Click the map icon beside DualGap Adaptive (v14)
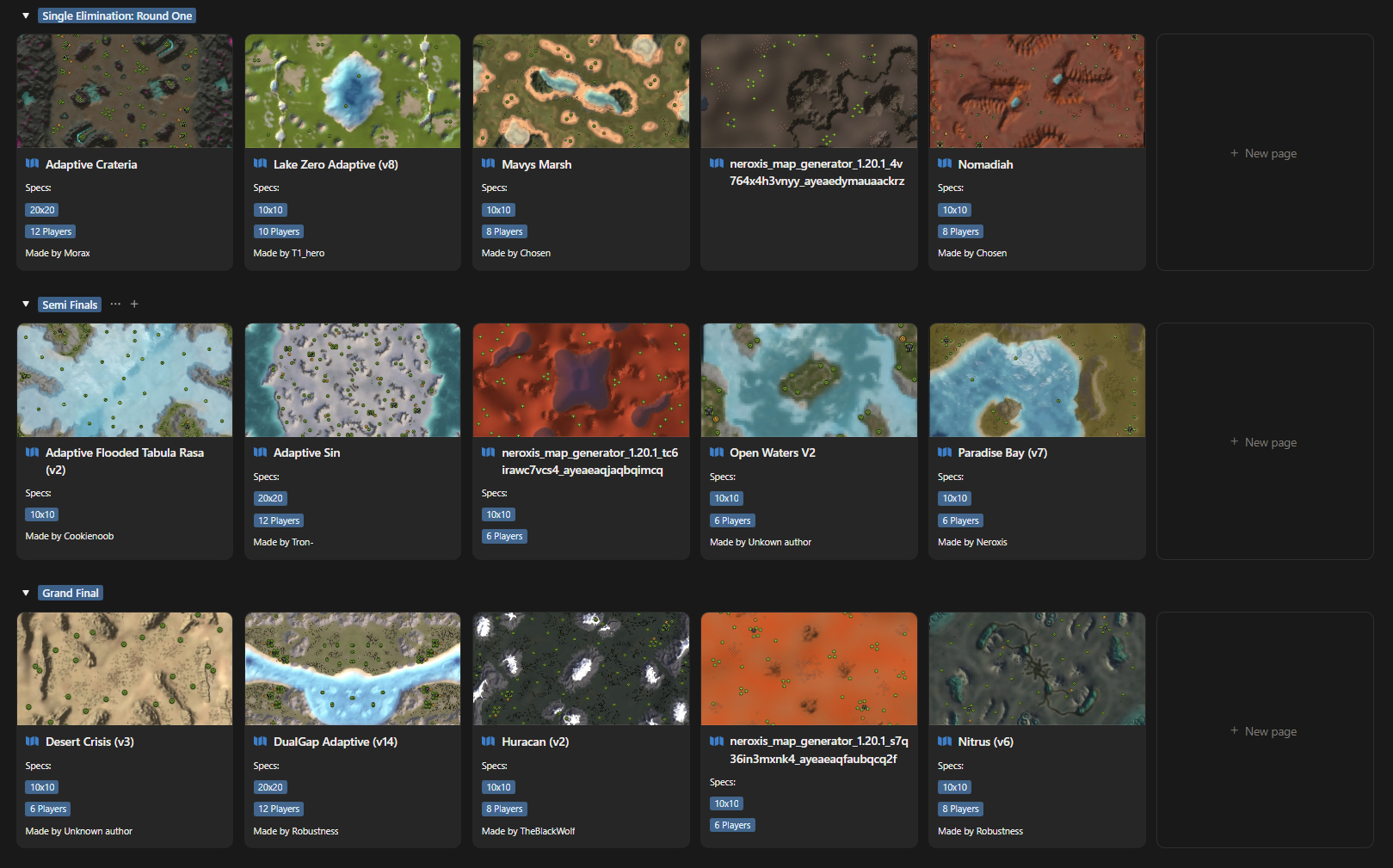Screen dimensions: 1393x868 pyautogui.click(x=261, y=741)
